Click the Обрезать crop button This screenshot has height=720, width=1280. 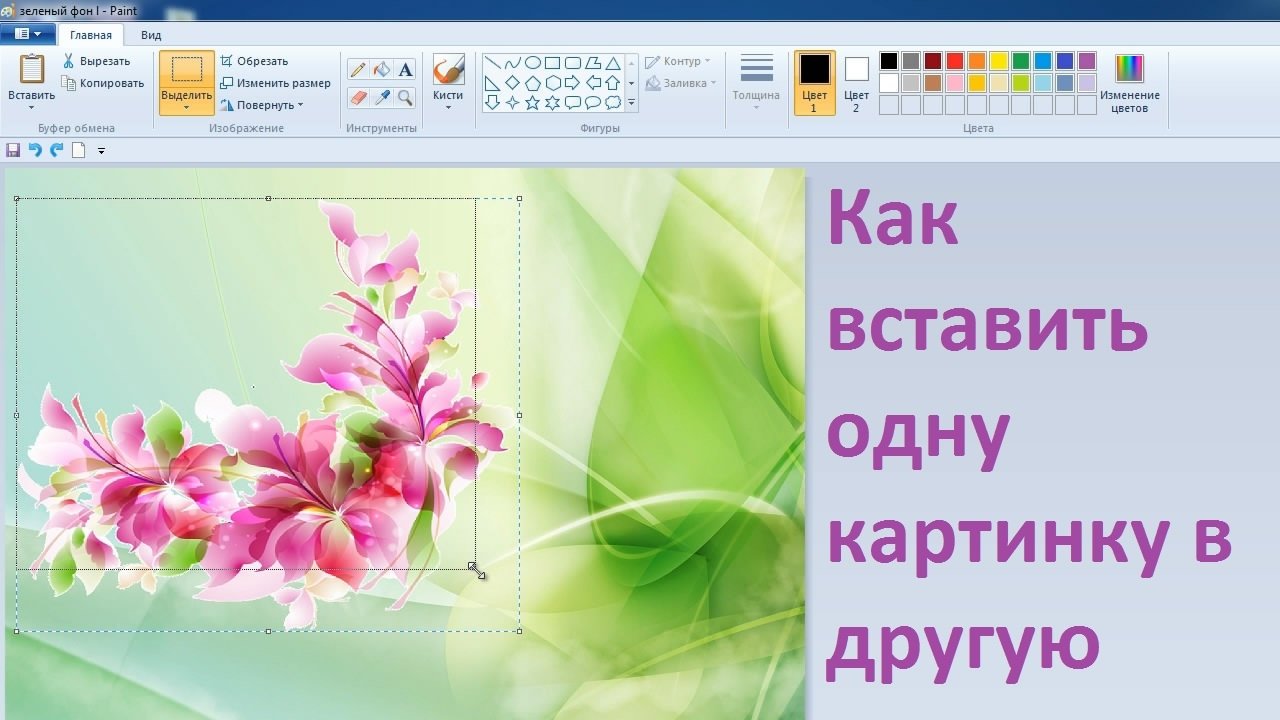tap(254, 61)
